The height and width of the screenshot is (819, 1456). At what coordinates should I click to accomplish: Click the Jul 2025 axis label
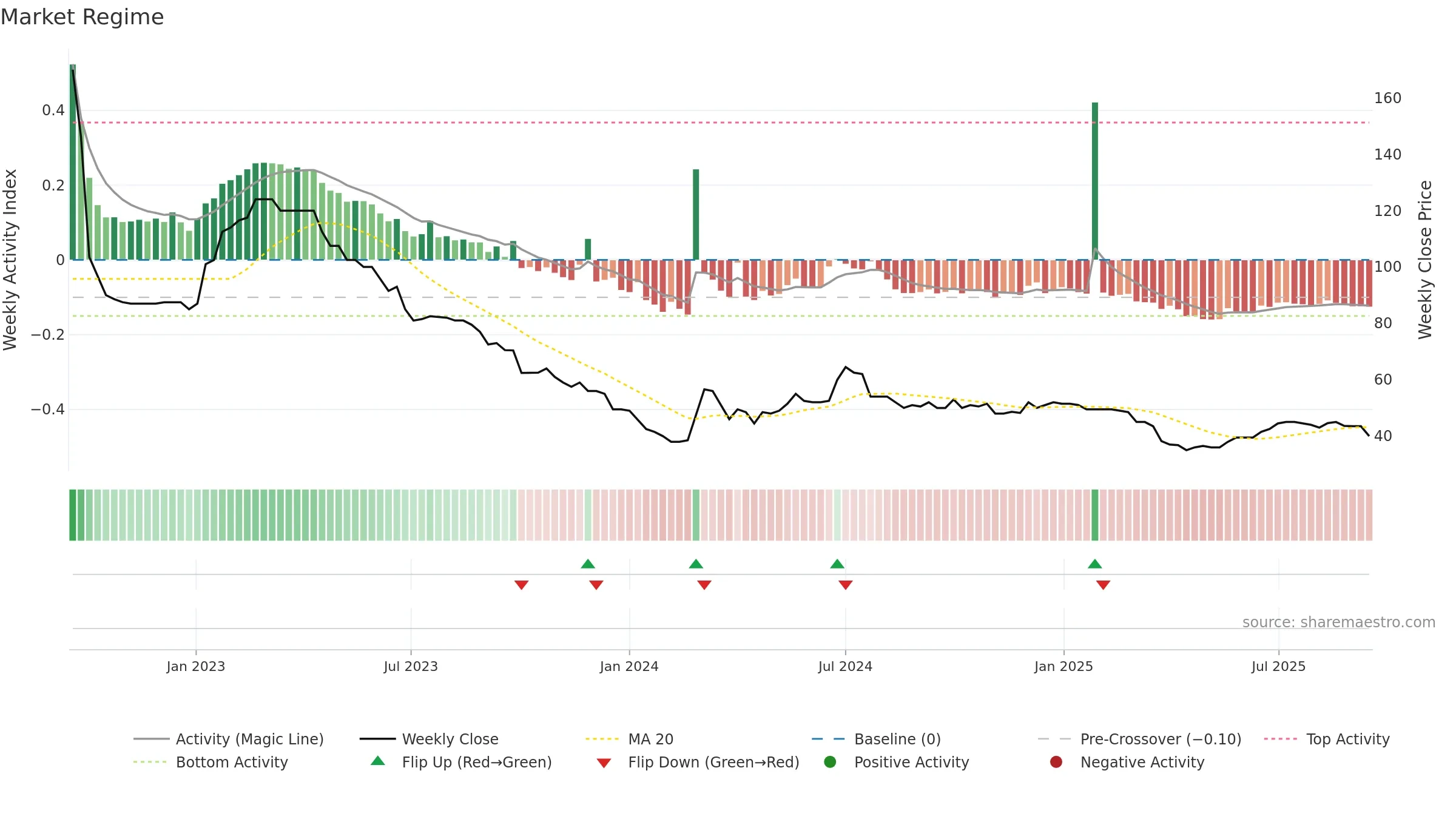1278,667
